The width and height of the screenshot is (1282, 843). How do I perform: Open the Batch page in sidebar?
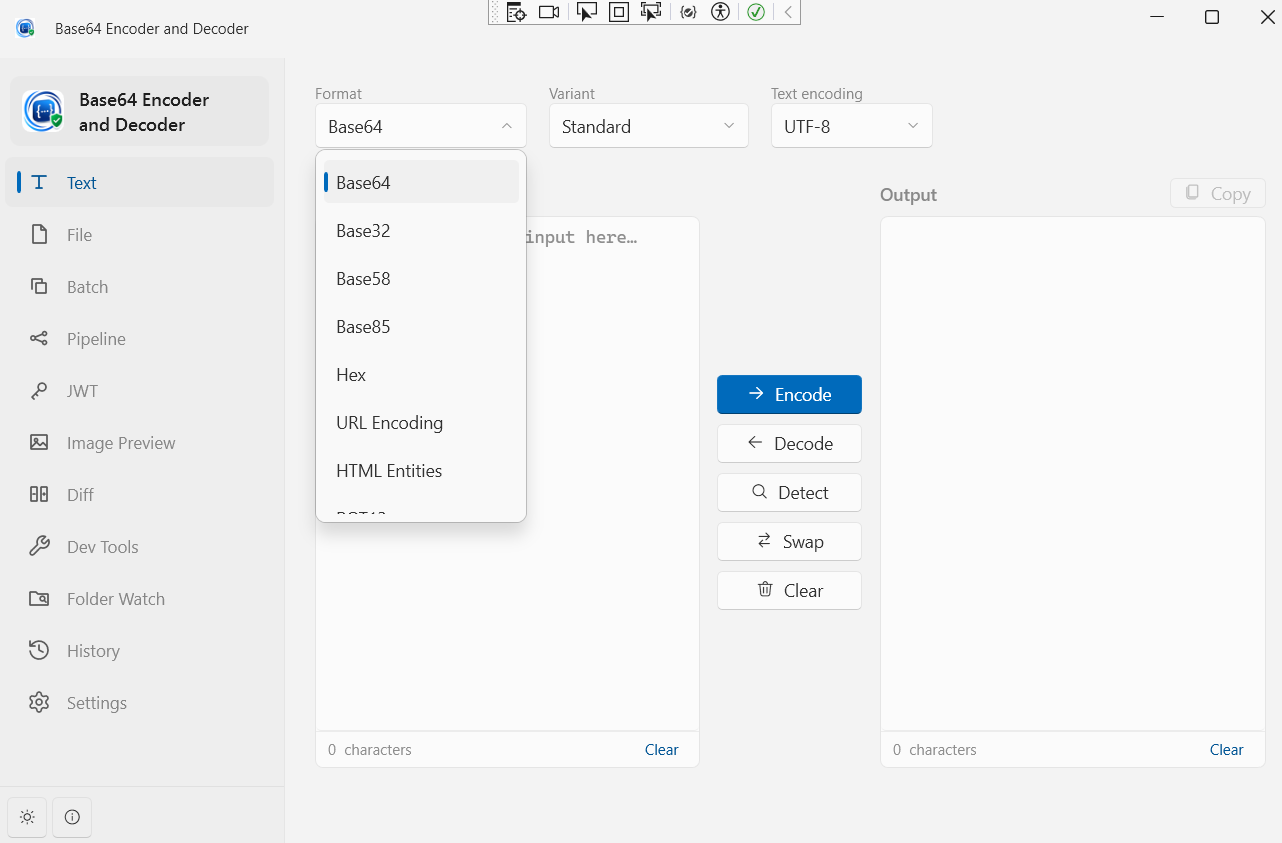[x=139, y=287]
